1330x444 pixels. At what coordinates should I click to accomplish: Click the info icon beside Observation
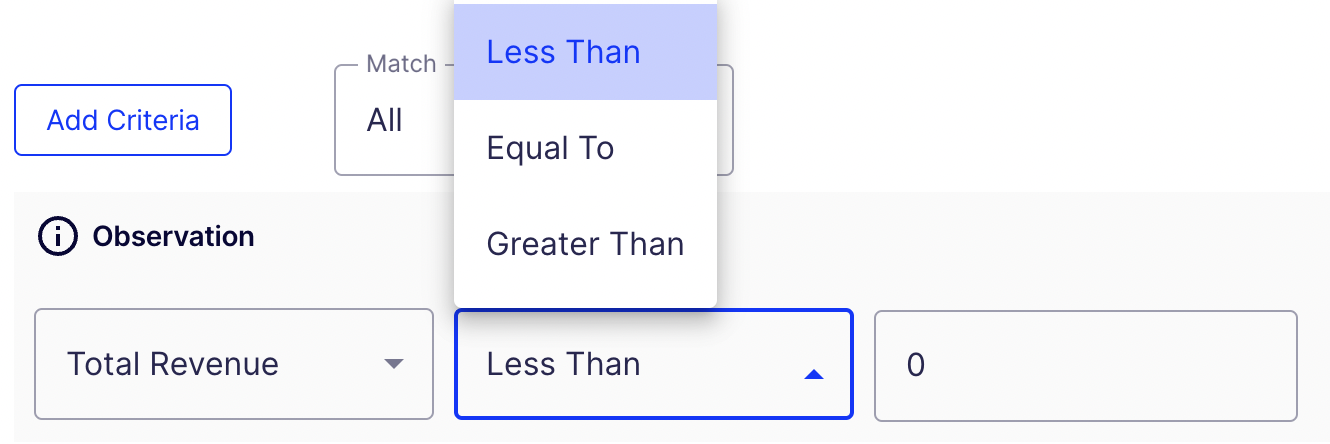coord(58,237)
